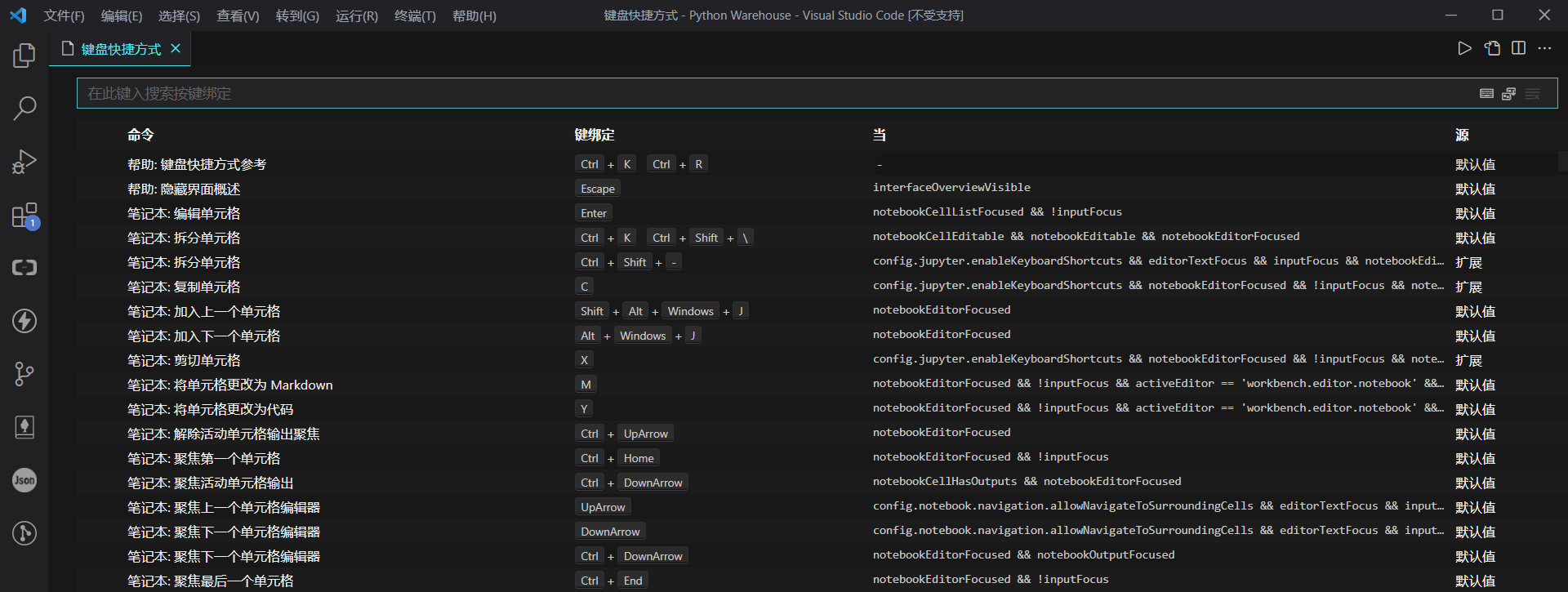The height and width of the screenshot is (592, 1568).
Task: Open the 选择(S) menu
Action: 179,16
